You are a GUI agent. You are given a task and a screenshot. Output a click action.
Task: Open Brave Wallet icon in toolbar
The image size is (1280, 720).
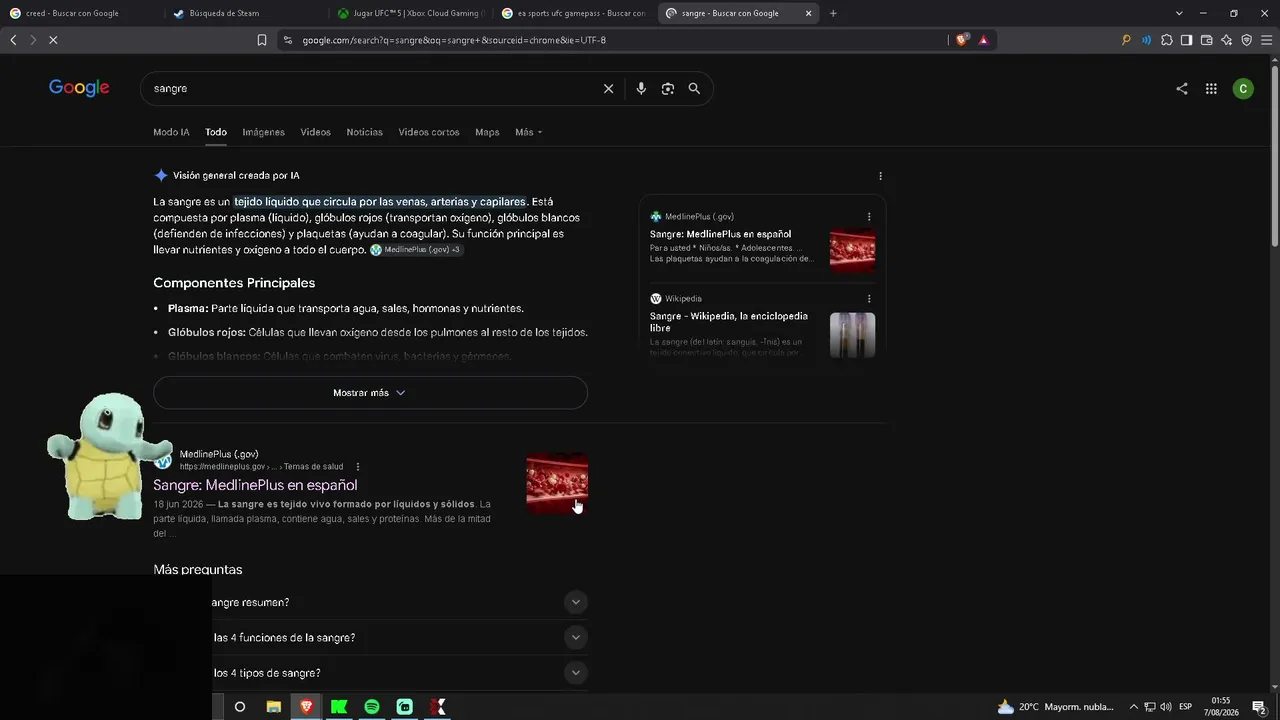pyautogui.click(x=1206, y=40)
